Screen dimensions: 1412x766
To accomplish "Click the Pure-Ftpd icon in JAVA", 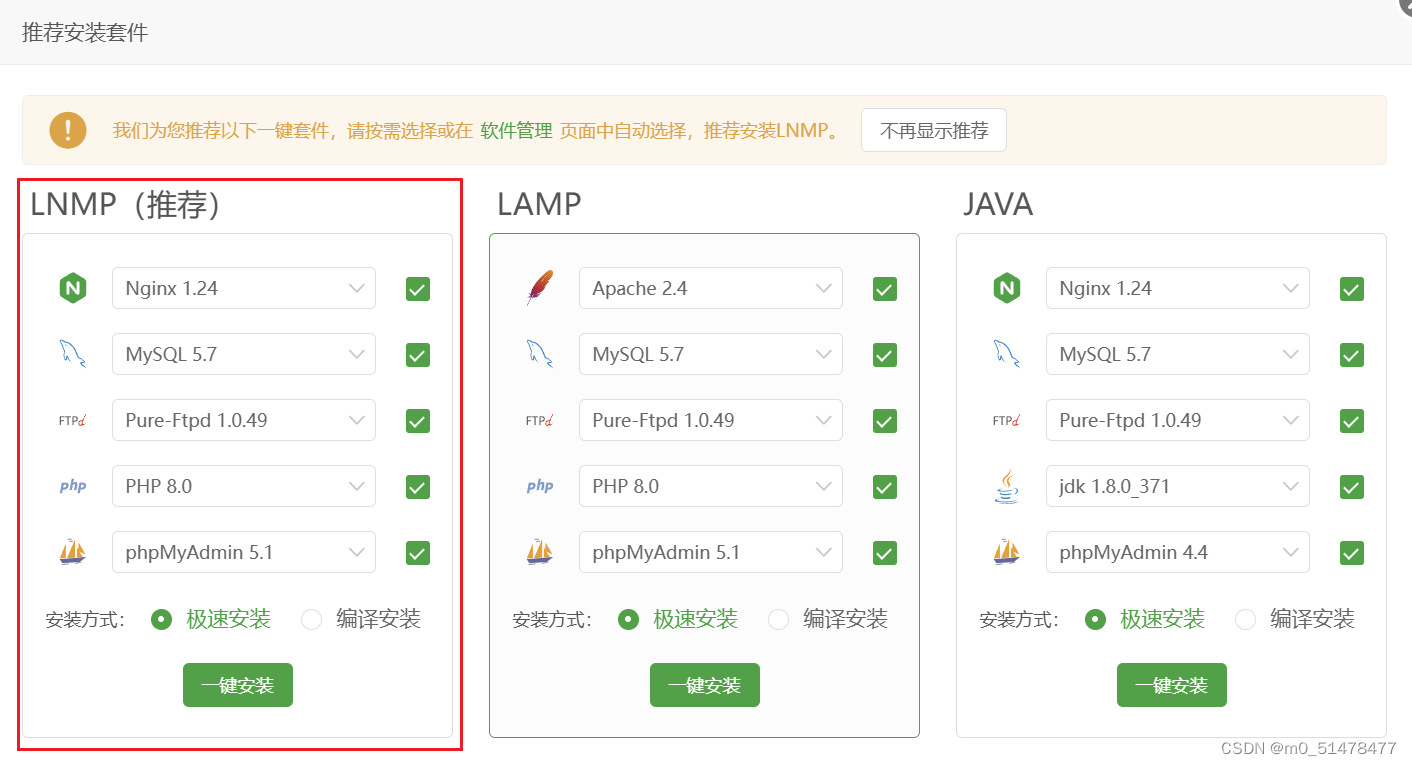I will tap(1006, 420).
